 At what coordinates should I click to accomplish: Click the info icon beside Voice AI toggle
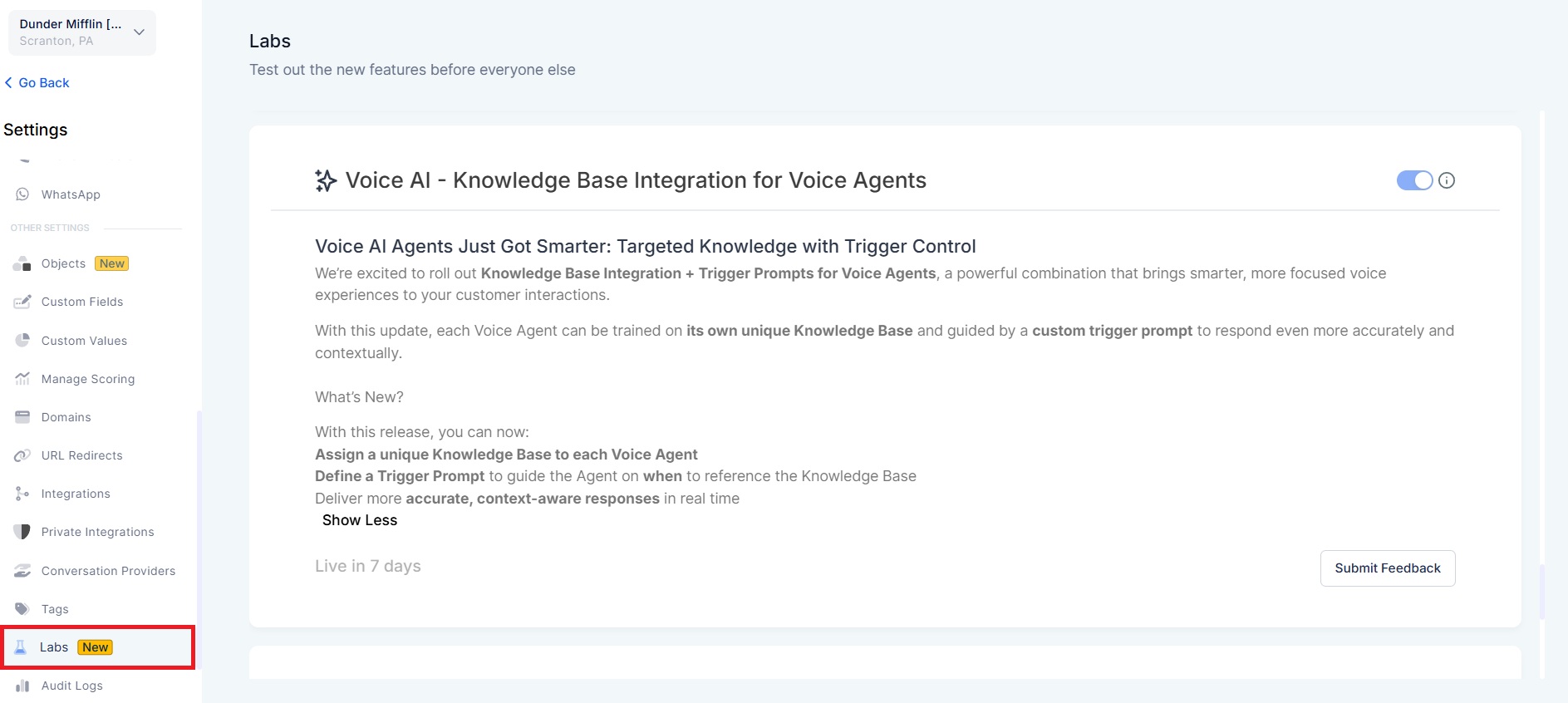click(x=1447, y=180)
